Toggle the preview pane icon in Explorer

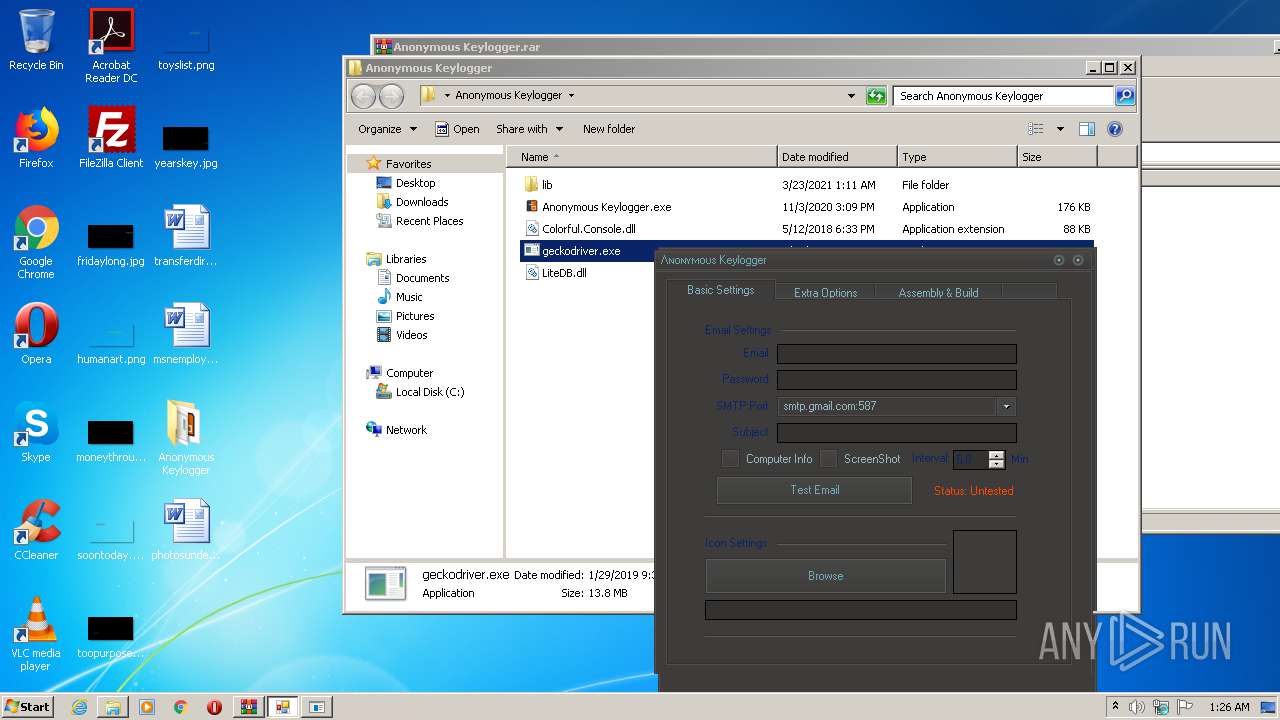point(1087,129)
